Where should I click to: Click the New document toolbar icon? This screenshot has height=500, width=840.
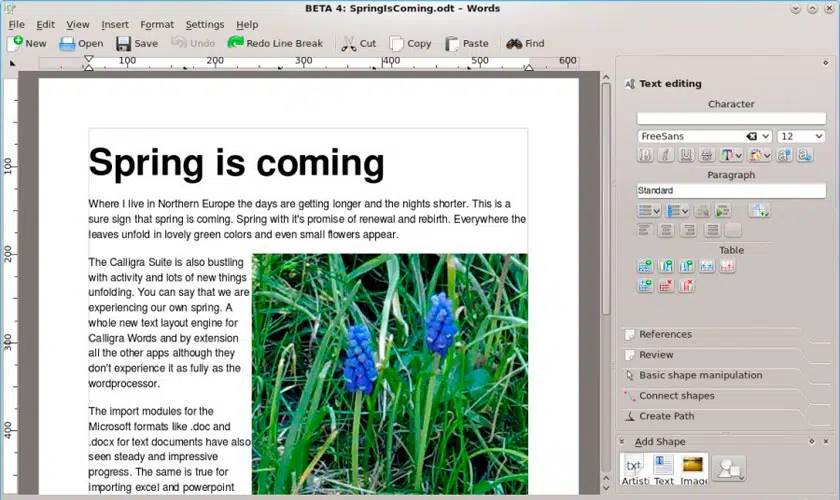click(x=15, y=43)
